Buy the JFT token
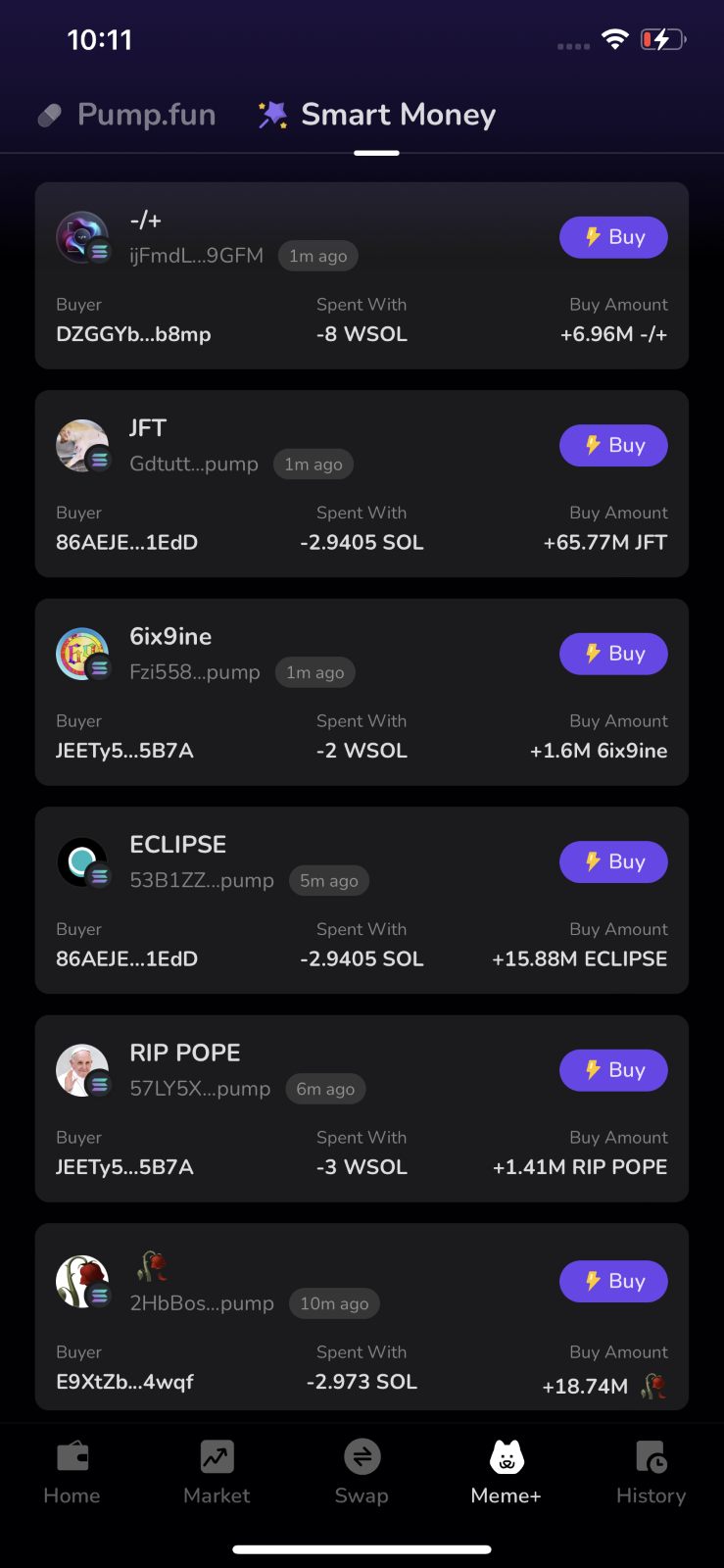 pos(613,445)
